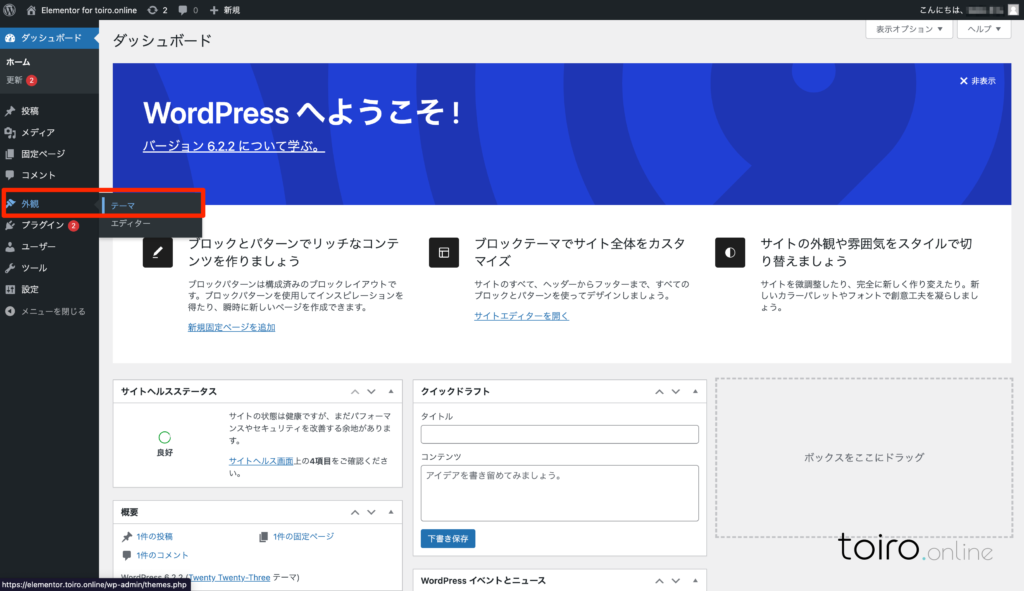Select テーマ in the 外観 submenu
Viewport: 1024px width, 591px height.
point(123,205)
